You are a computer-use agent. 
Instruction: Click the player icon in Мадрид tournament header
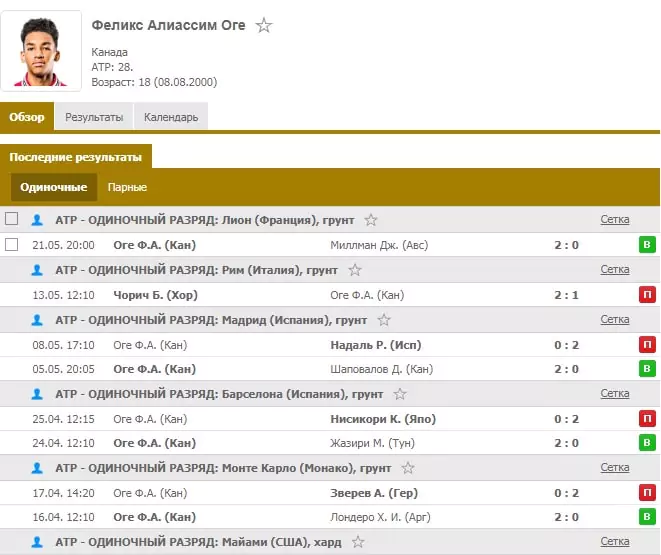(x=37, y=320)
